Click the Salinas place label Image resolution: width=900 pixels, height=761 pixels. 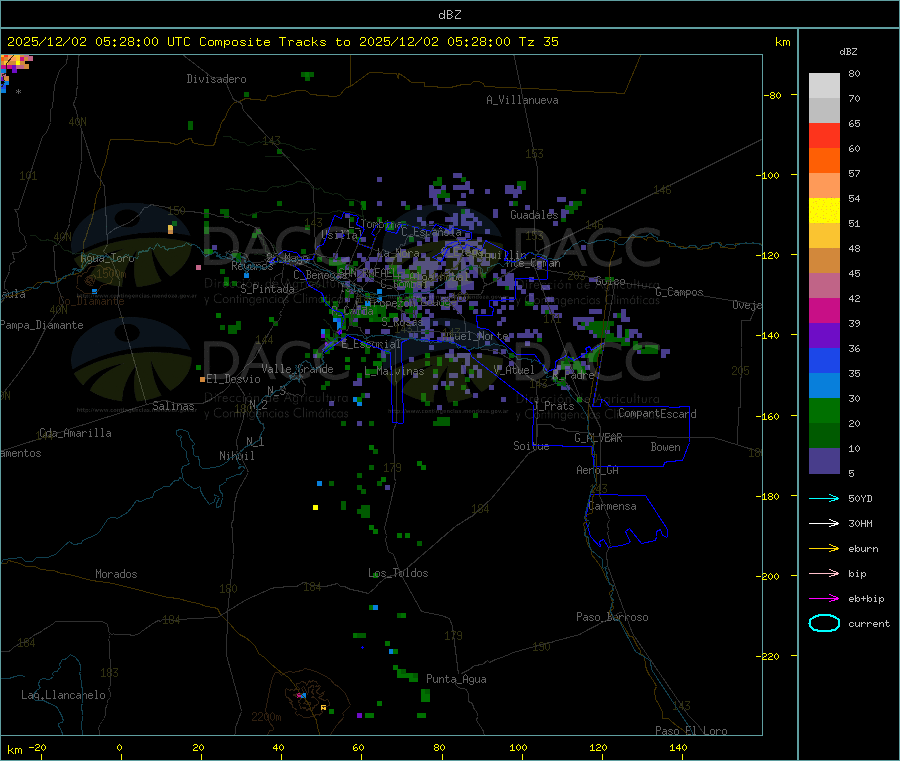pyautogui.click(x=173, y=406)
